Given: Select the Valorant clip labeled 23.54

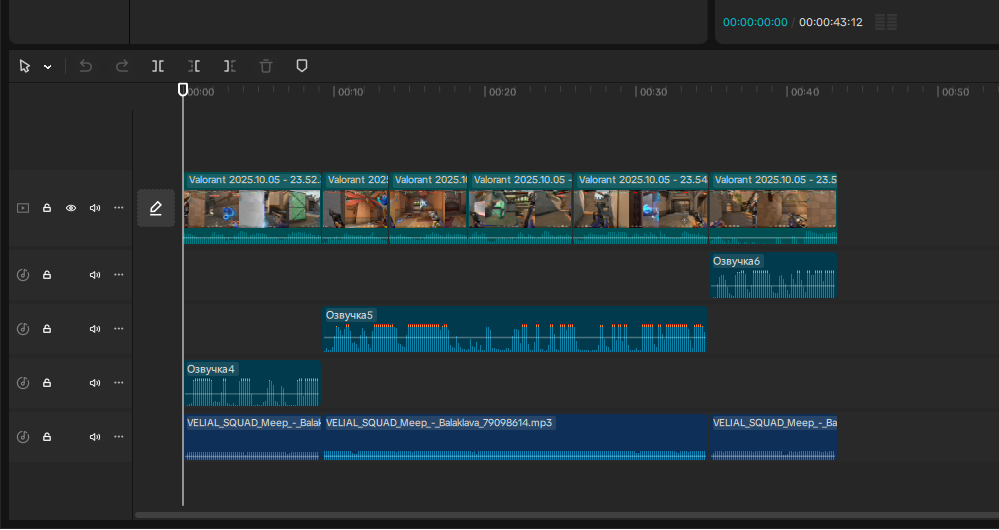Looking at the screenshot, I should (640, 208).
